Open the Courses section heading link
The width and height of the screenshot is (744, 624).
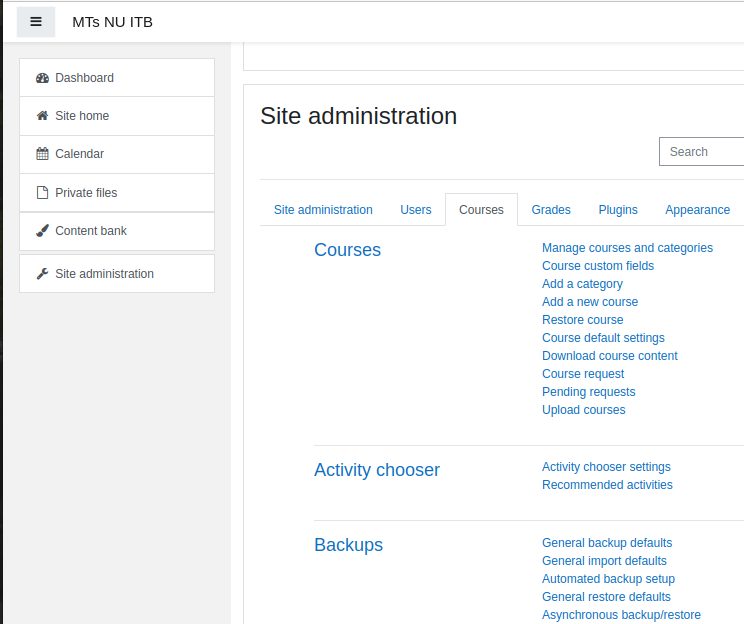(x=347, y=250)
